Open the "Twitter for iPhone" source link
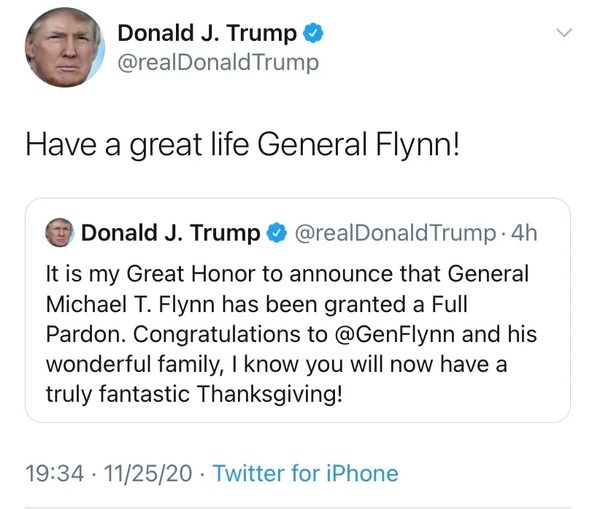This screenshot has width=600, height=509. (x=305, y=473)
